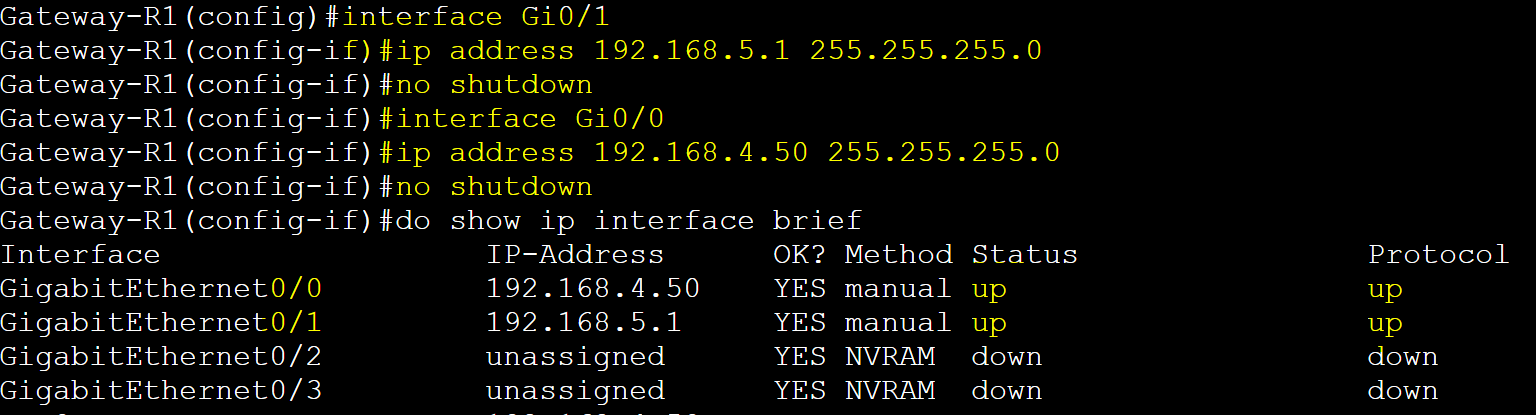Click the Interface column header
Screen dimensions: 1536x415
pyautogui.click(x=80, y=255)
